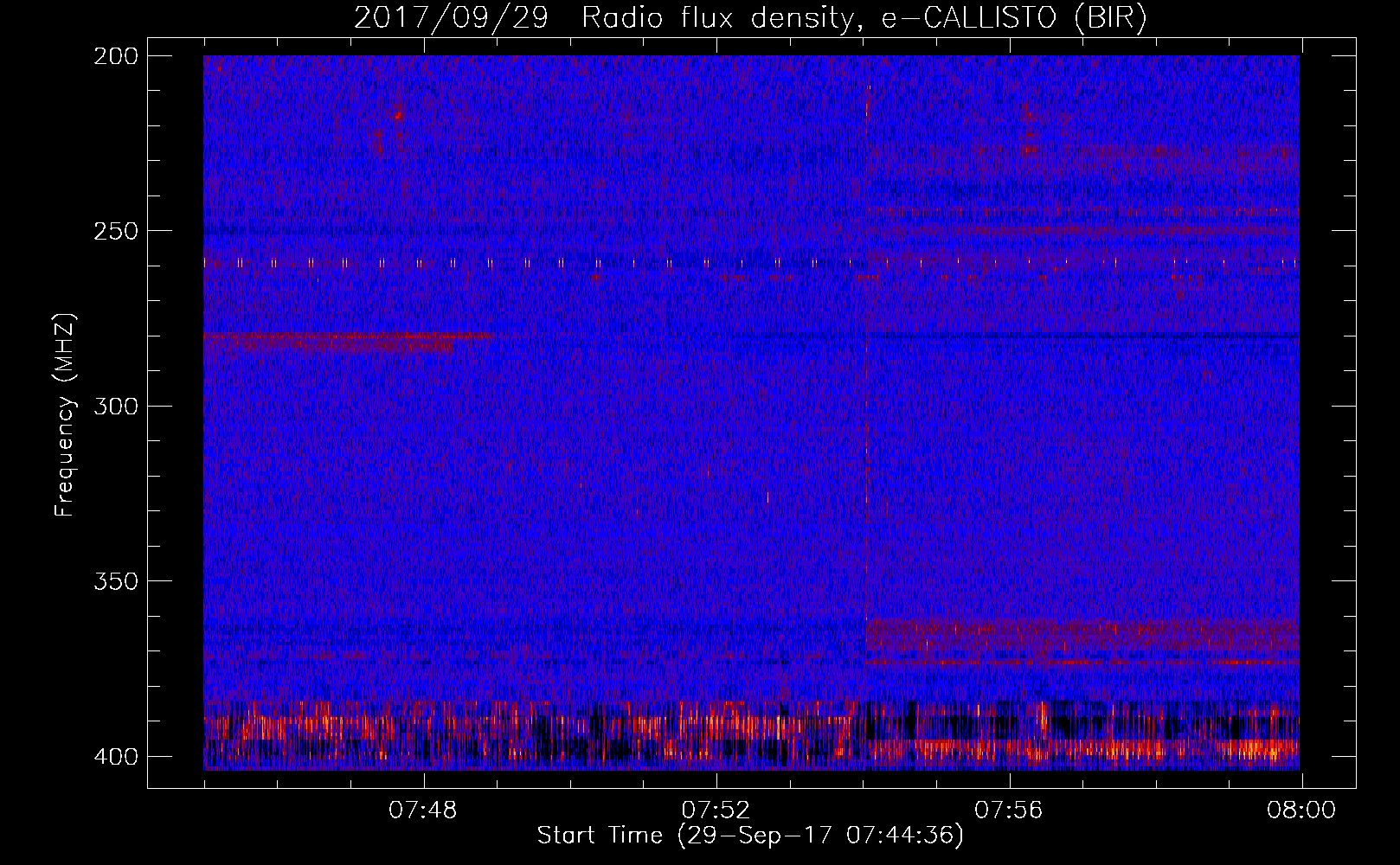Screen dimensions: 1400x865
Task: Click the 07:48 time tick label
Action: click(x=423, y=811)
